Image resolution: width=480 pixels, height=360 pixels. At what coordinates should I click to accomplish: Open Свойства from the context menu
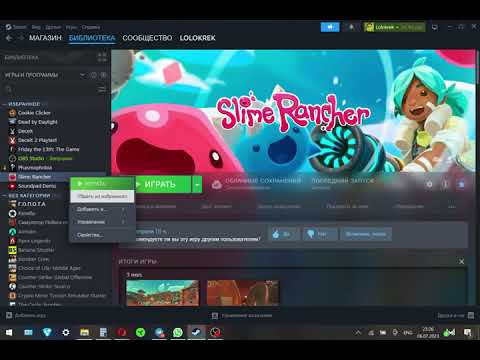pyautogui.click(x=102, y=235)
